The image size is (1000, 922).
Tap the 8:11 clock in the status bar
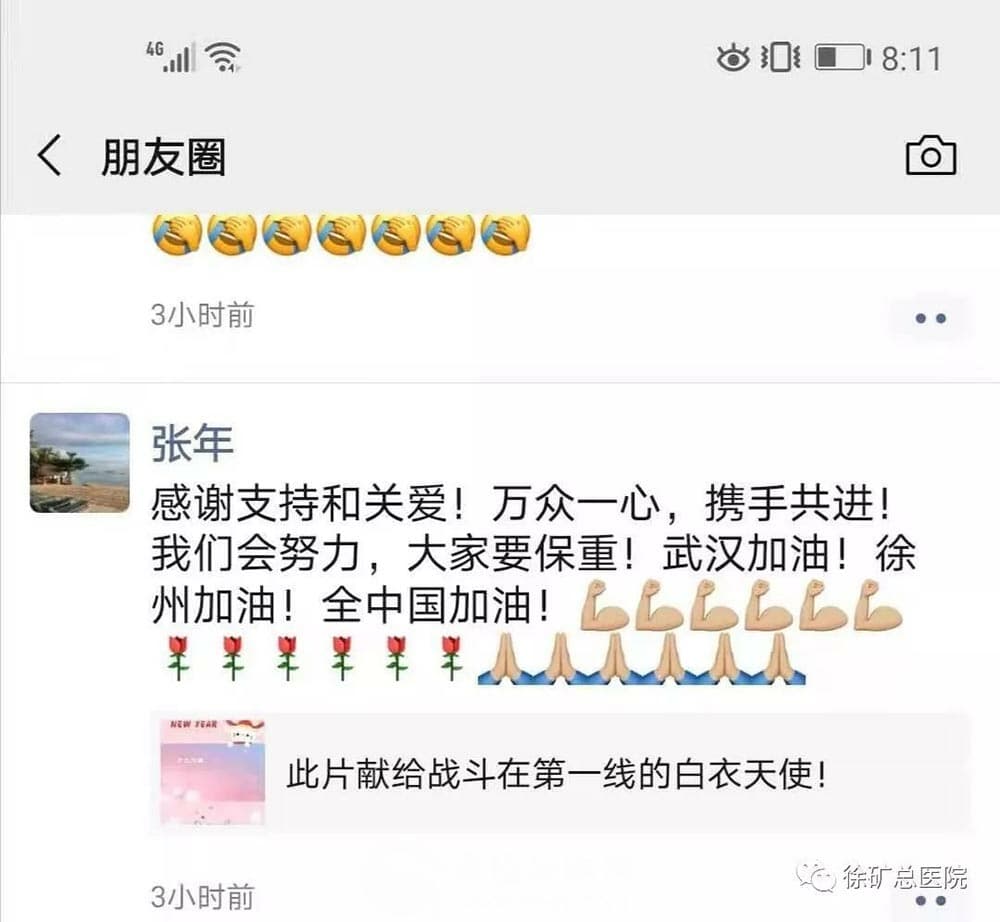point(911,59)
